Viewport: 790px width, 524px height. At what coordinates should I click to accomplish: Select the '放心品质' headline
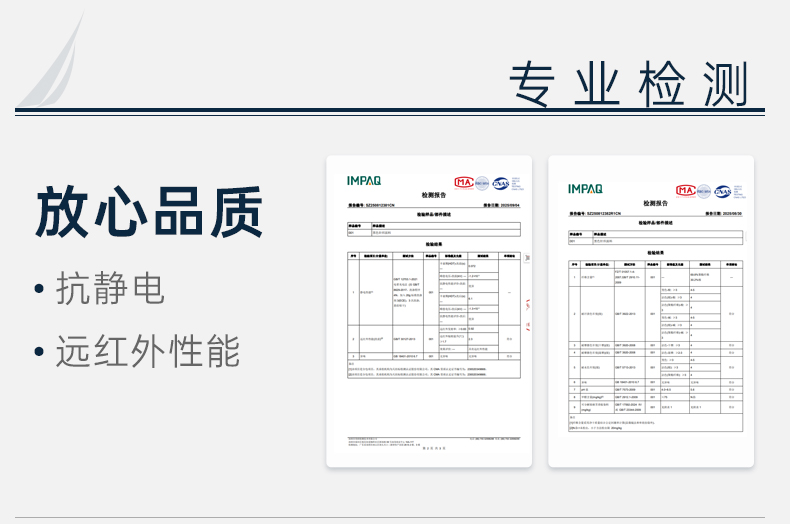coord(149,212)
